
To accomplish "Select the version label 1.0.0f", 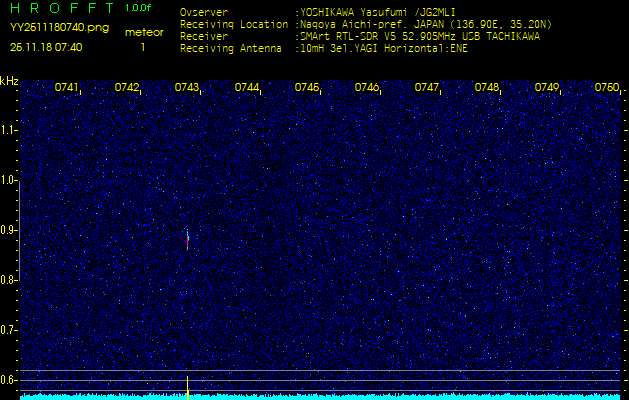I will tap(138, 8).
